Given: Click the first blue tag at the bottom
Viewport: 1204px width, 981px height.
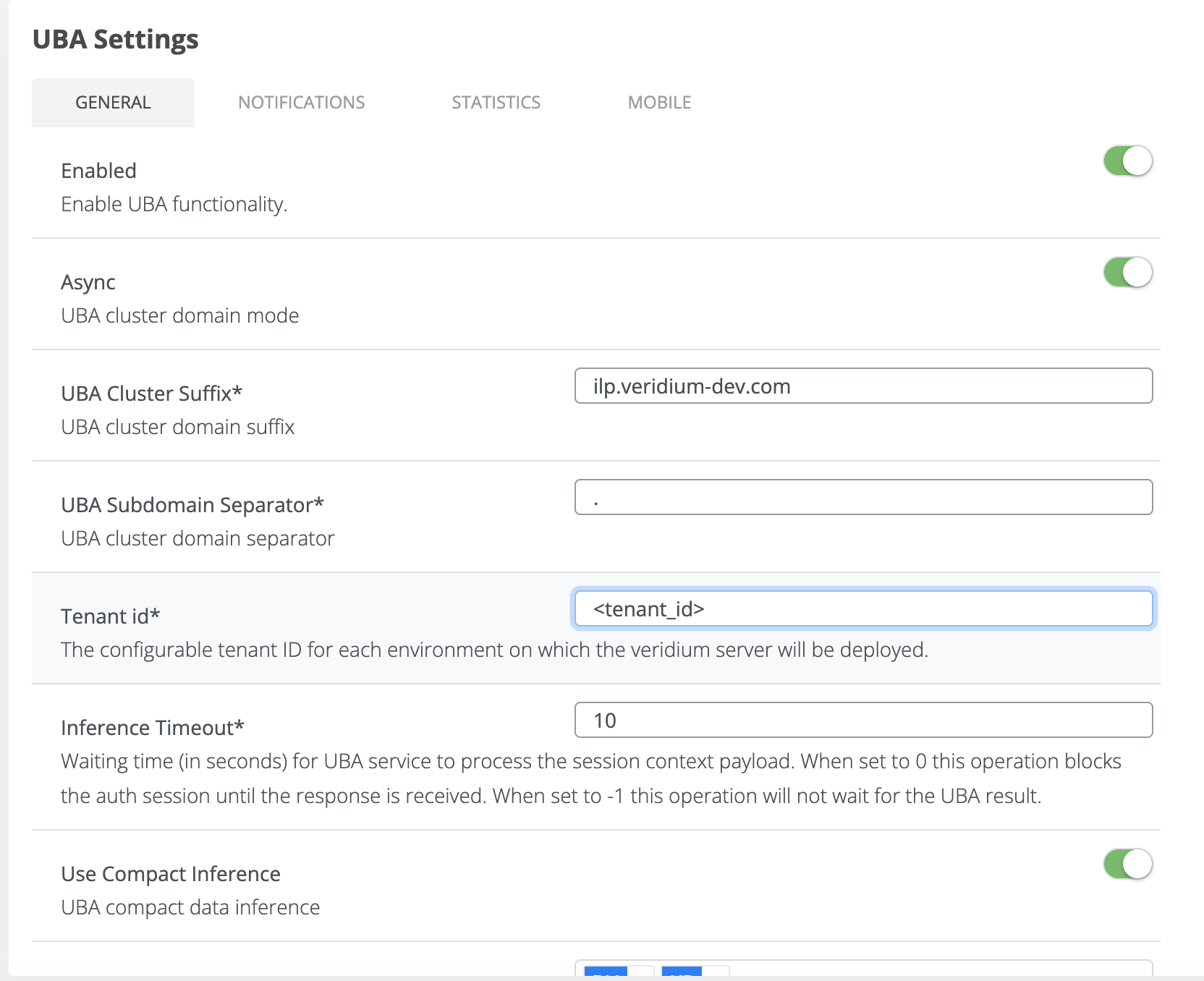Looking at the screenshot, I should [606, 972].
